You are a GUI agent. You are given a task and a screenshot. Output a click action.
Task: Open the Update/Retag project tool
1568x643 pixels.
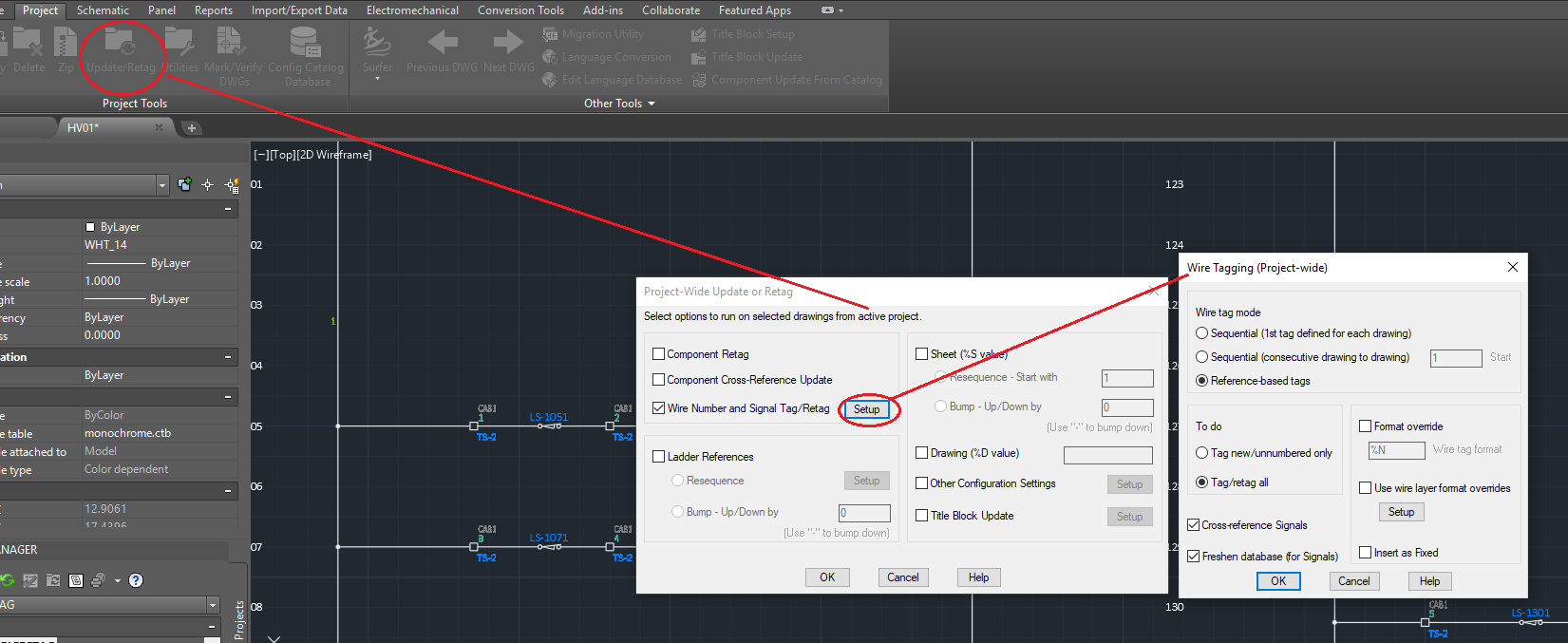121,49
